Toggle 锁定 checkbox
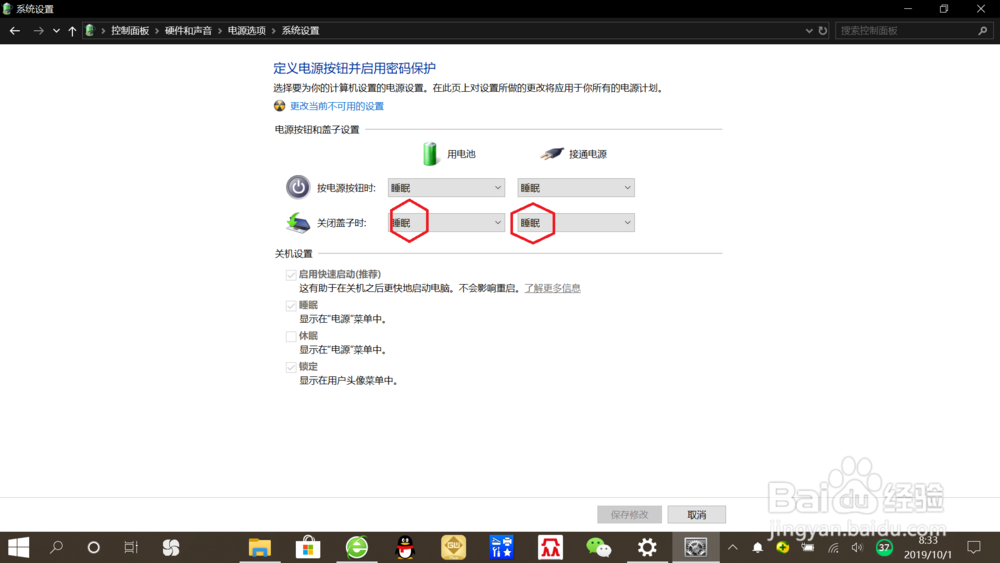Viewport: 1000px width, 563px height. [291, 367]
